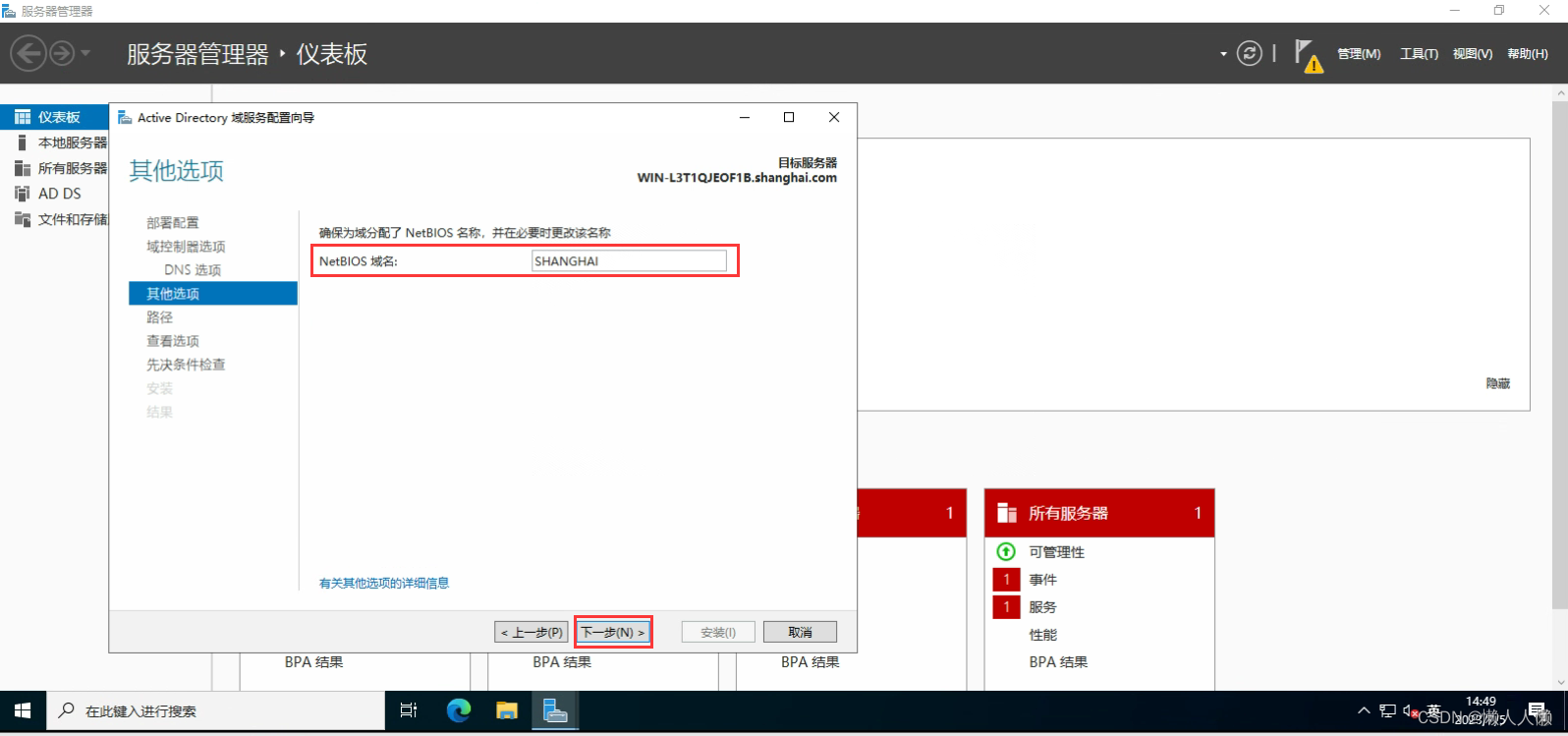Maximize the AD DS configuration wizard window

[789, 117]
